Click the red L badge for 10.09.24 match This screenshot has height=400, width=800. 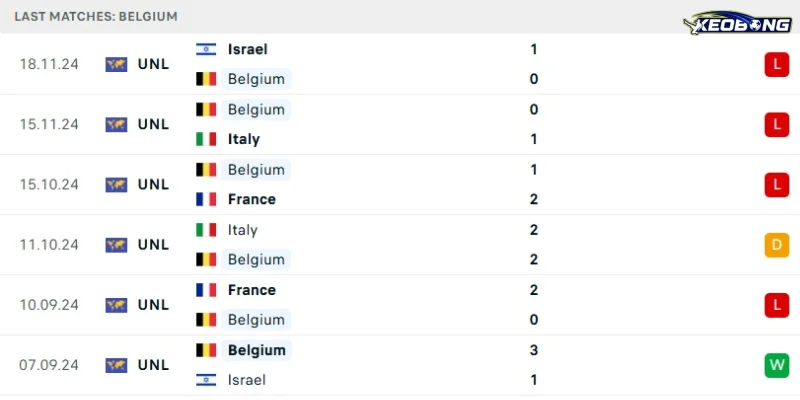coord(777,305)
